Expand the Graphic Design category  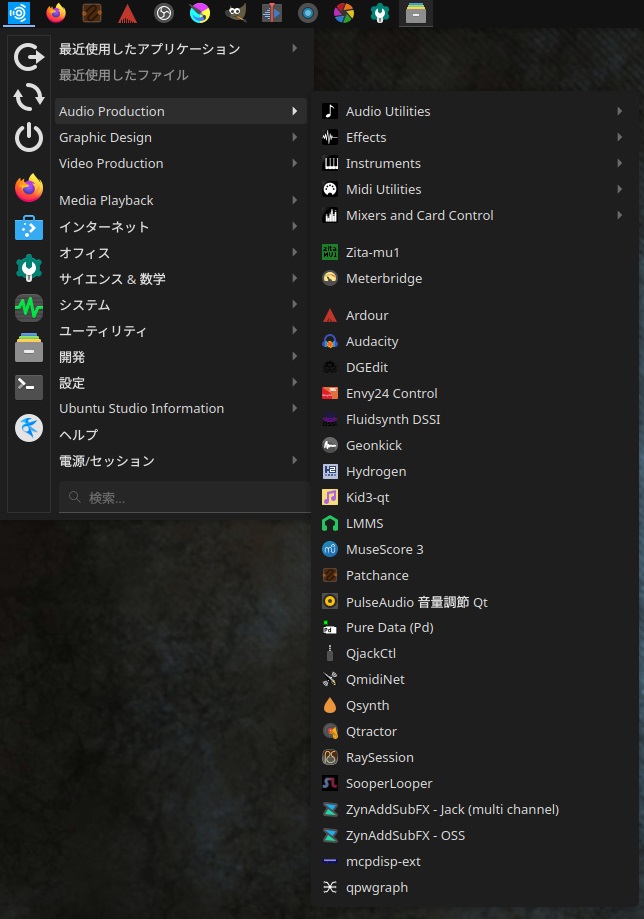coord(180,137)
